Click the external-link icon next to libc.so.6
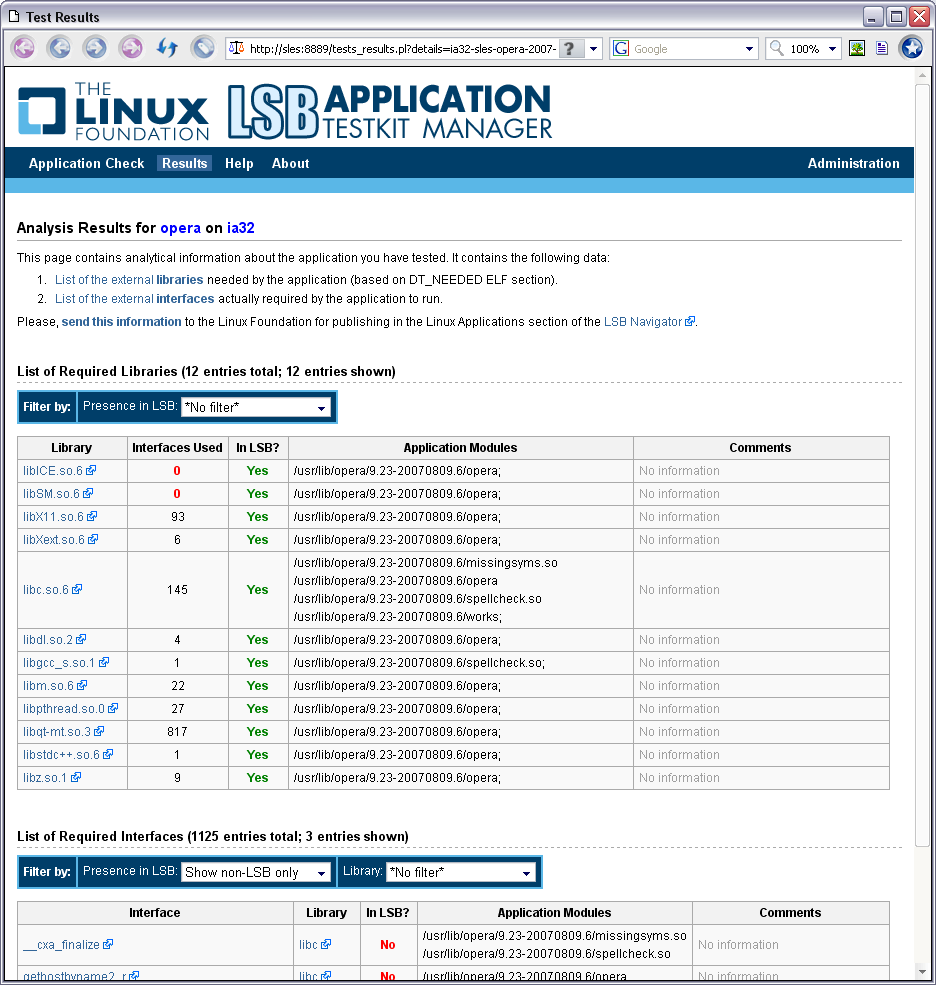 pos(77,589)
